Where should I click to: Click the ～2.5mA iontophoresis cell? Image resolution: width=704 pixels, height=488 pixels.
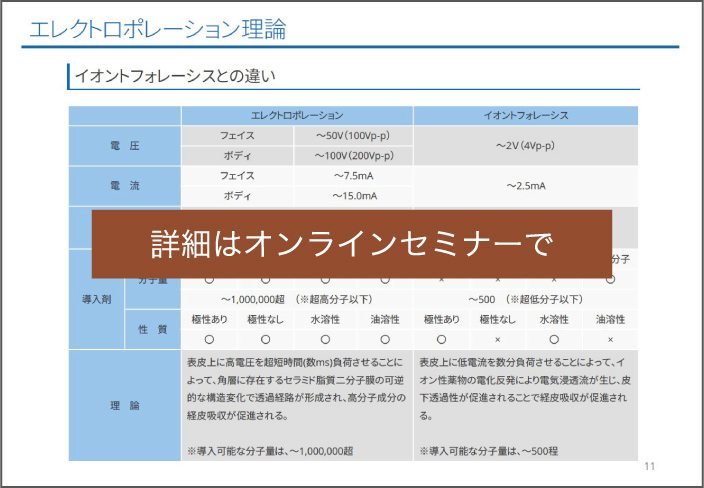click(x=525, y=186)
